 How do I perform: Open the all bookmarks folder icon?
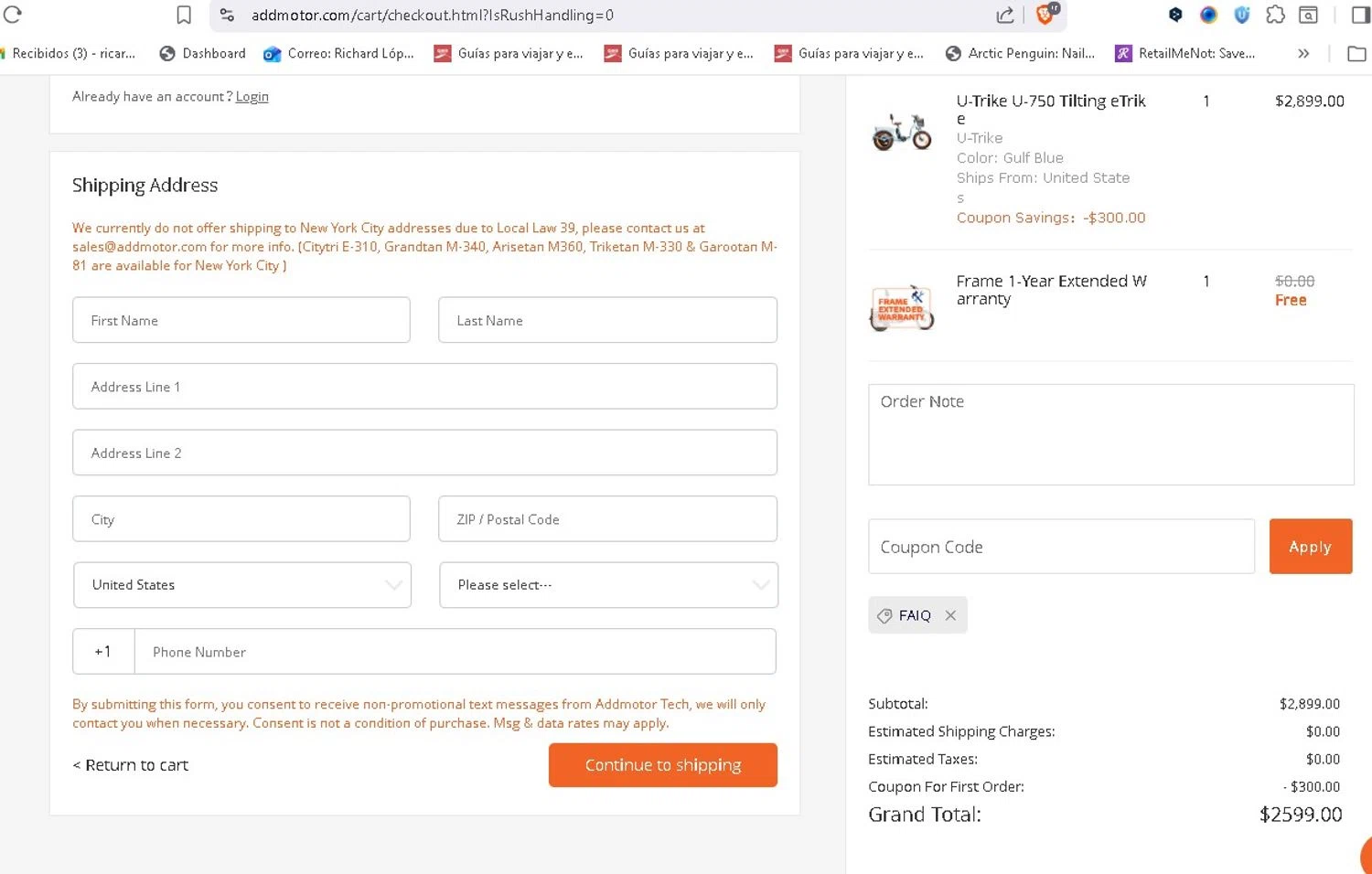(1357, 54)
